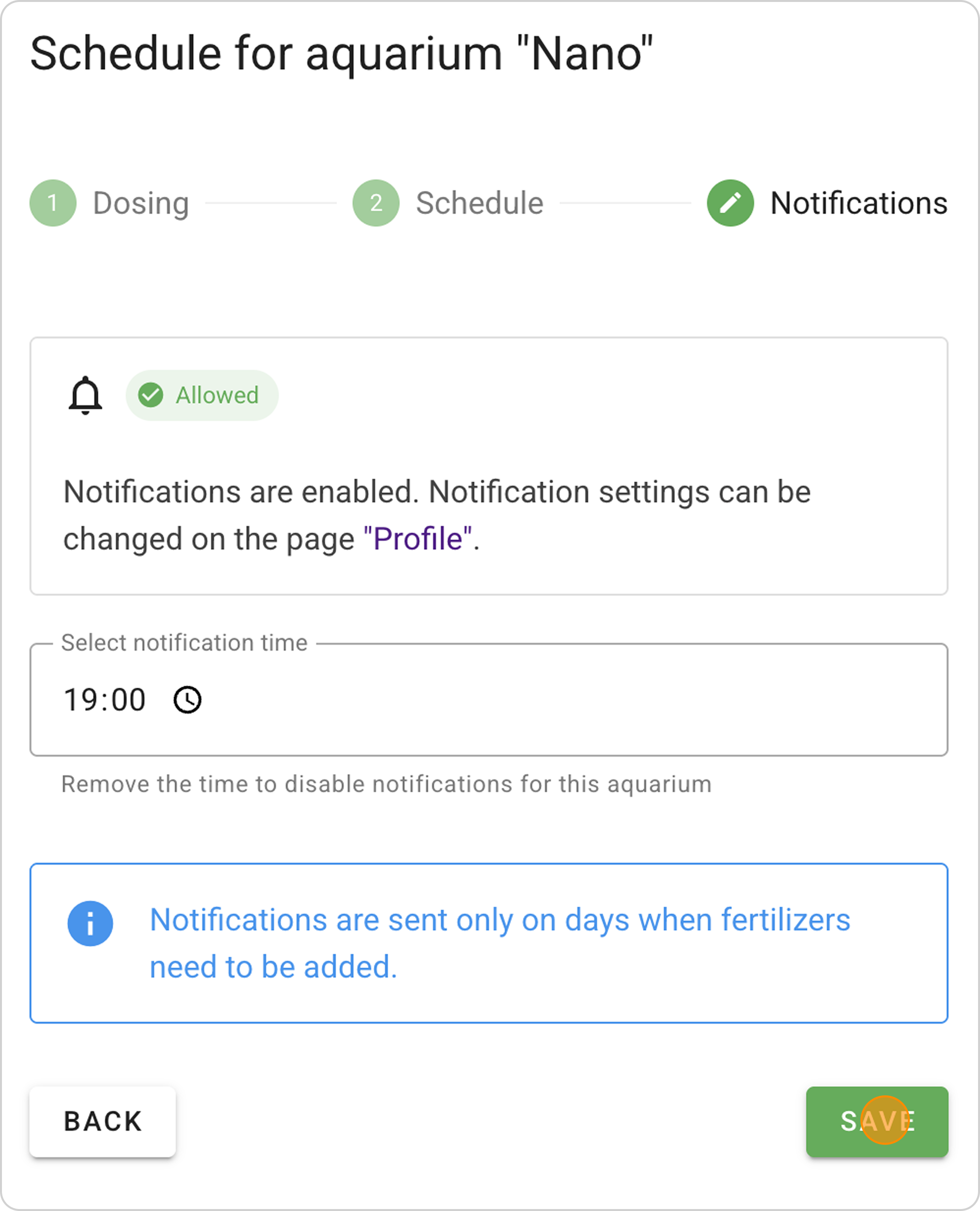This screenshot has height=1211, width=980.
Task: Click the blue info icon
Action: click(90, 923)
